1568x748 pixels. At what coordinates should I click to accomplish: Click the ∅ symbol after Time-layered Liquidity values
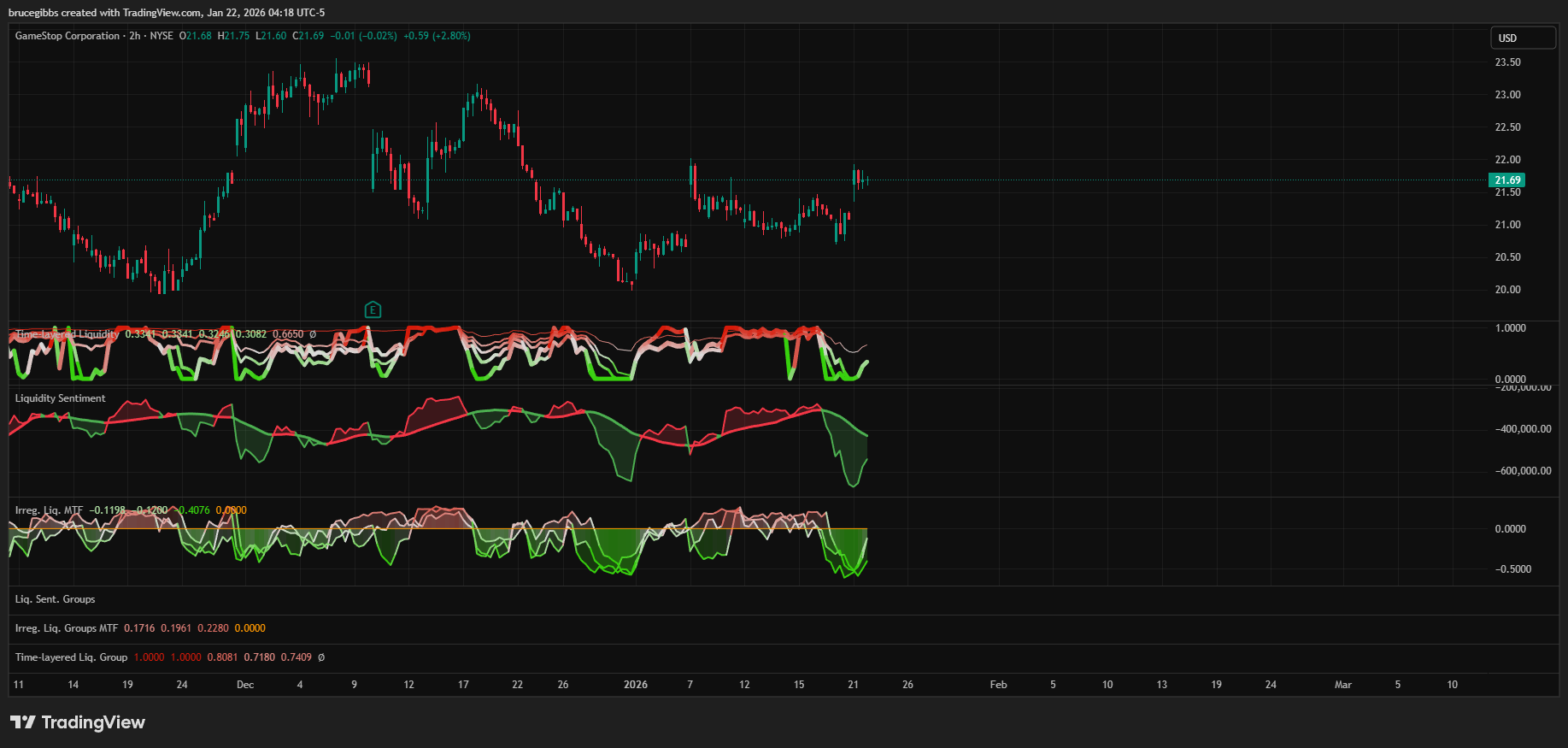coord(313,334)
